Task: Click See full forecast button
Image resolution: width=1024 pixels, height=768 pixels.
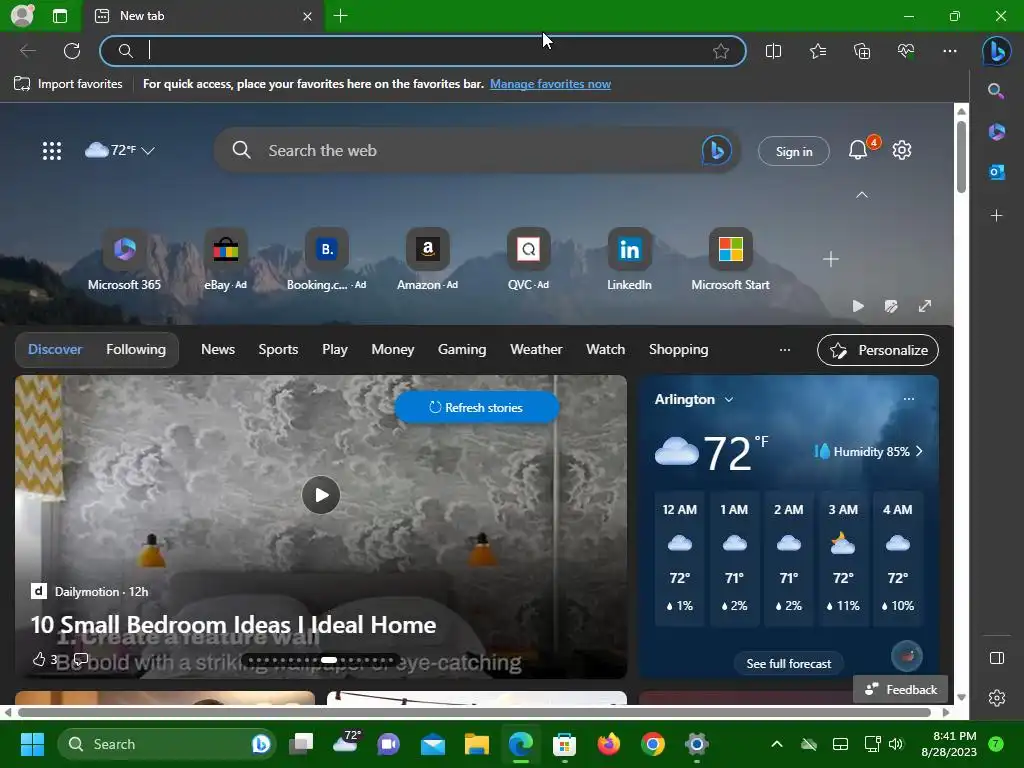Action: click(788, 664)
